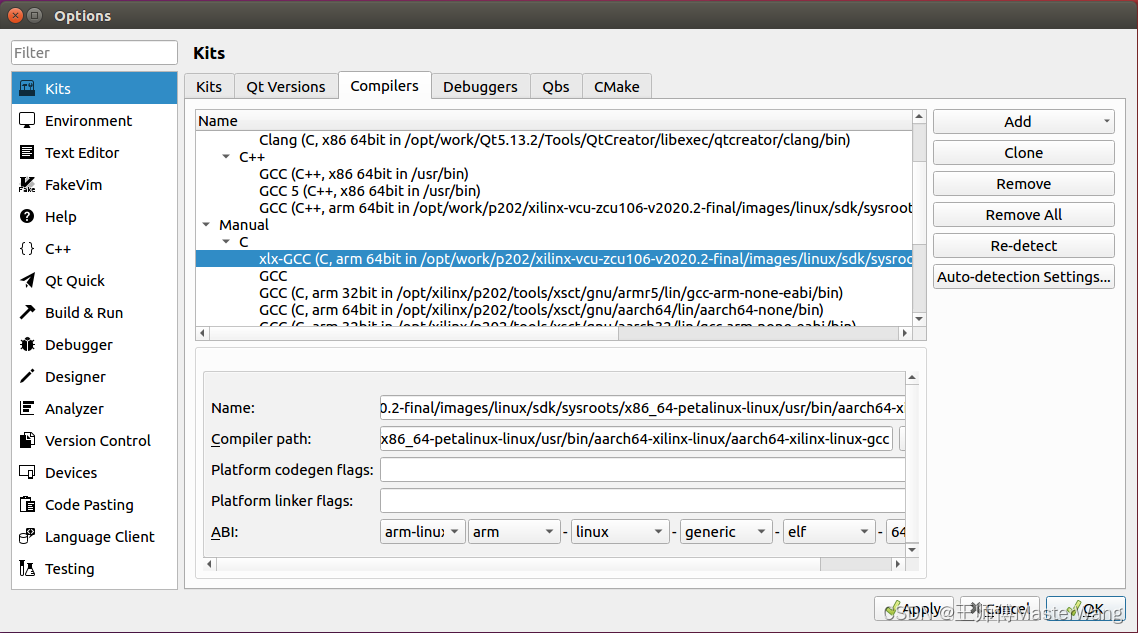Screen dimensions: 1138x633
Task: Open the Help question mark icon
Action: (x=27, y=216)
